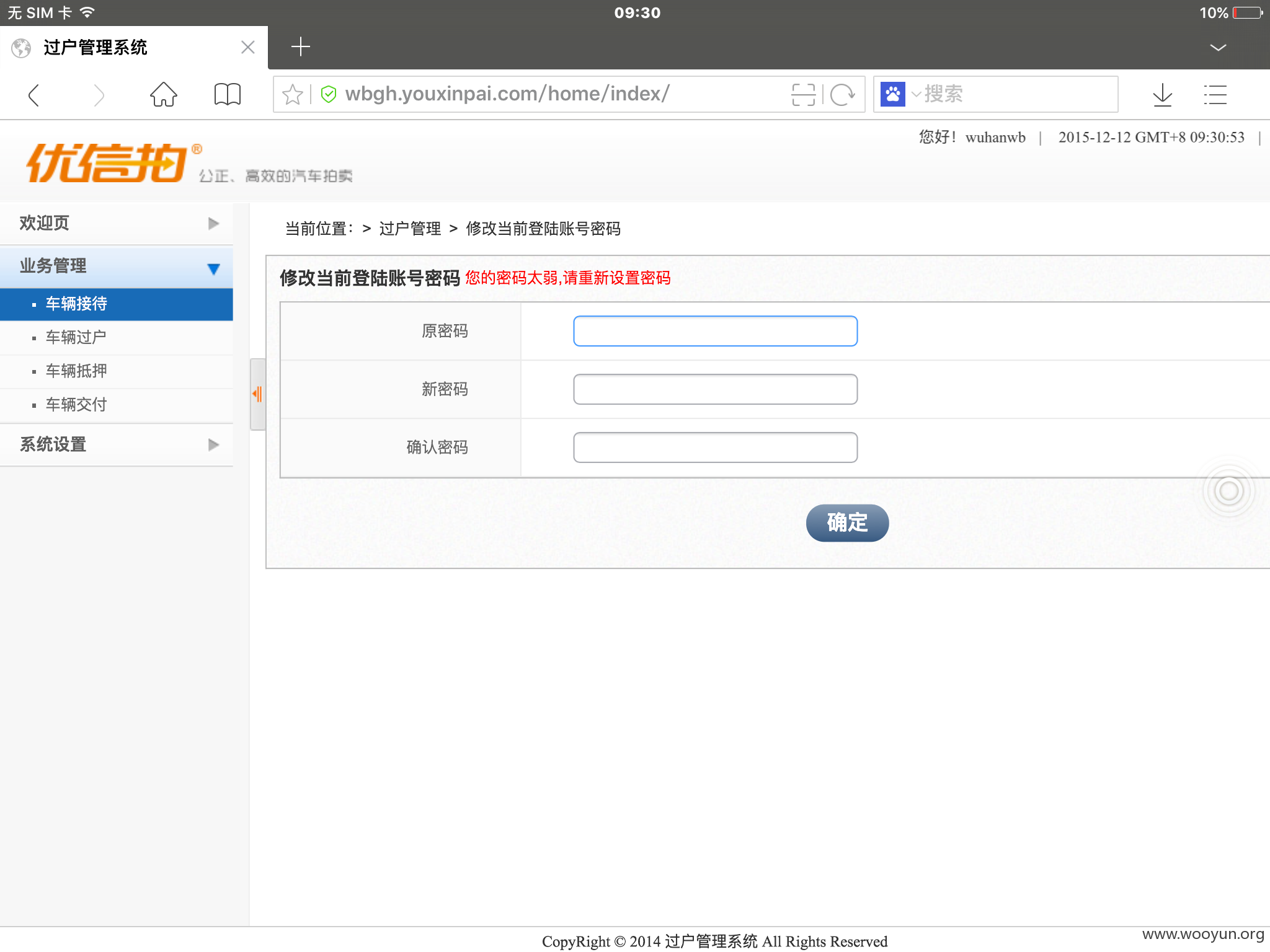
Task: Tap the Wi-Fi icon in status bar
Action: click(87, 12)
